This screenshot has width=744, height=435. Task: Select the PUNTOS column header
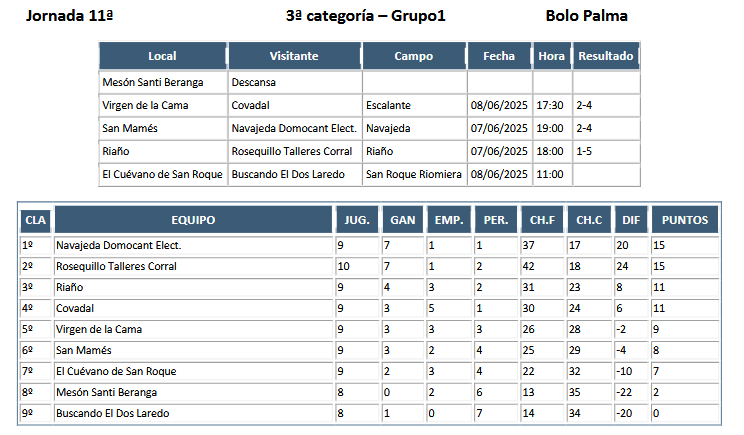coord(685,220)
